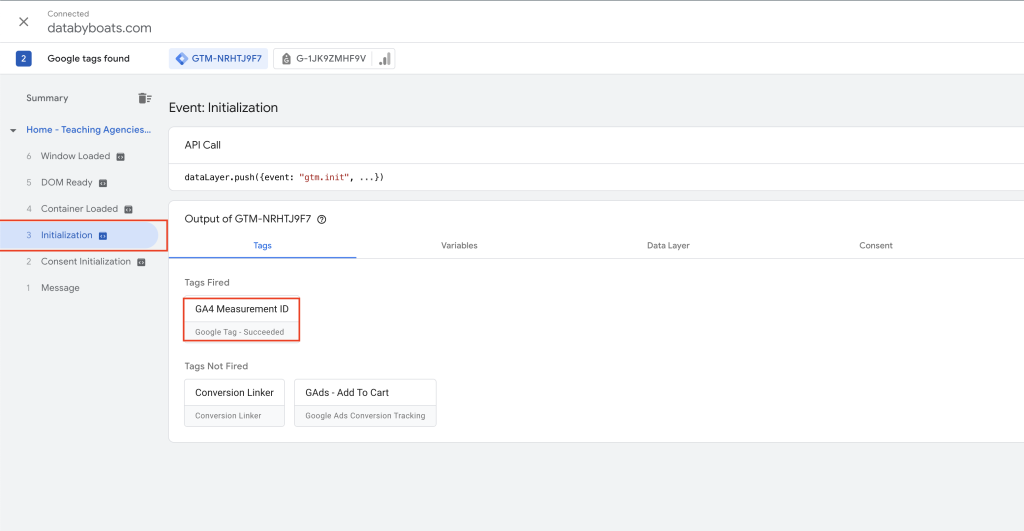Open the GA4 Measurement ID fired tag card
1024x531 pixels.
pyautogui.click(x=242, y=319)
